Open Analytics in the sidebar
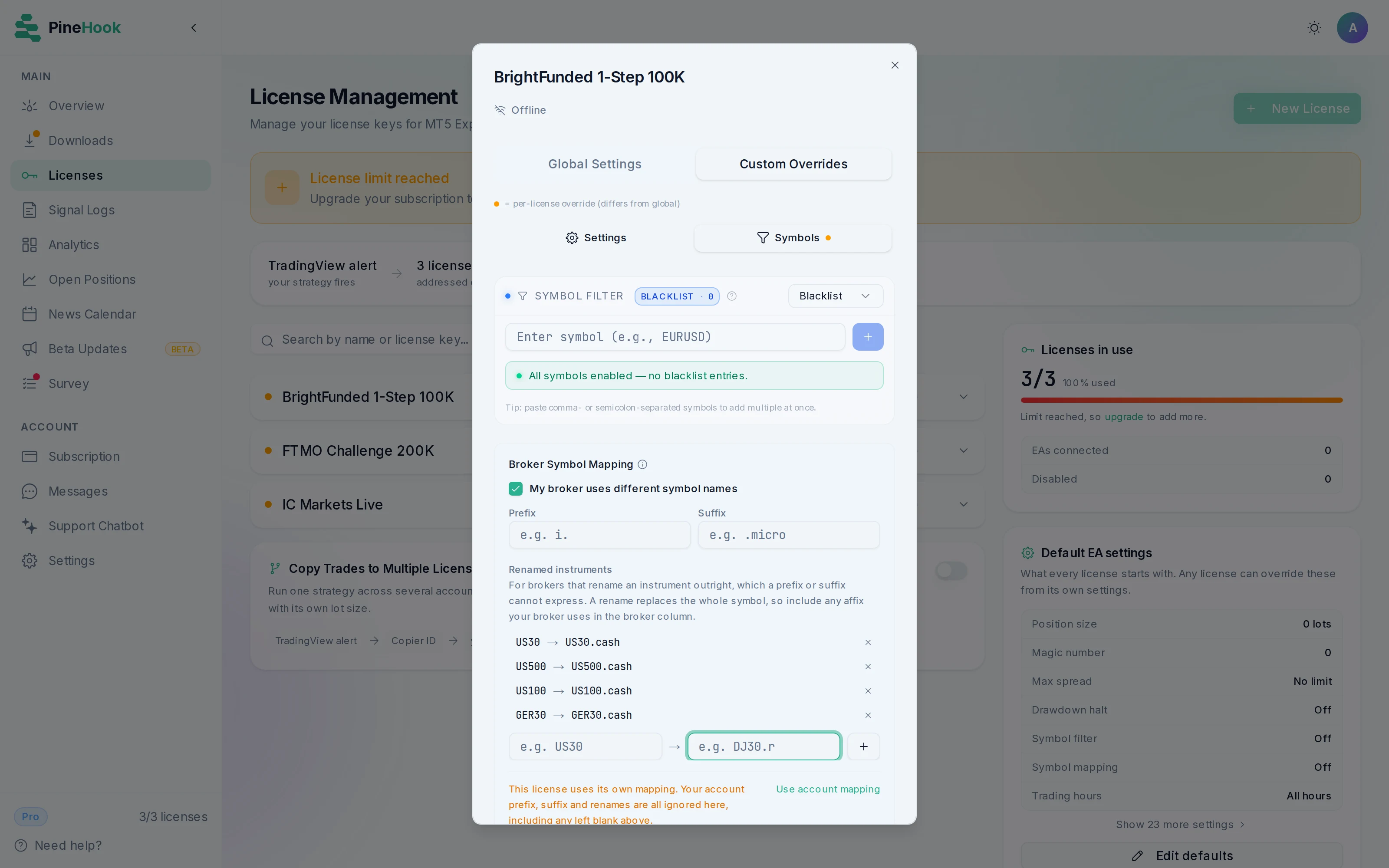This screenshot has height=868, width=1389. point(110,244)
